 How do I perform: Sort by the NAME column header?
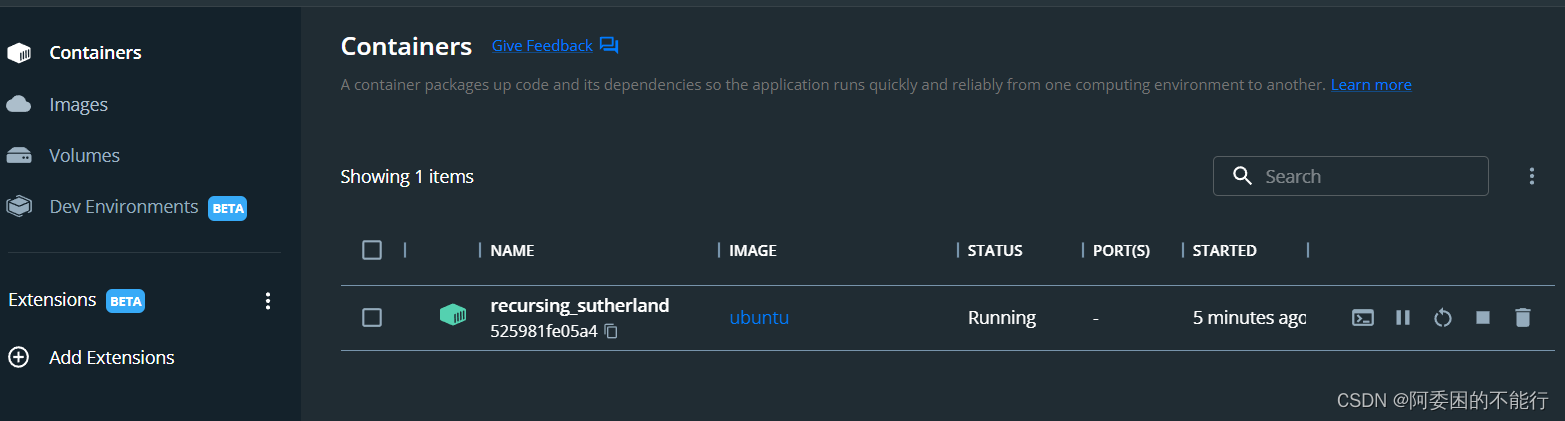click(512, 250)
